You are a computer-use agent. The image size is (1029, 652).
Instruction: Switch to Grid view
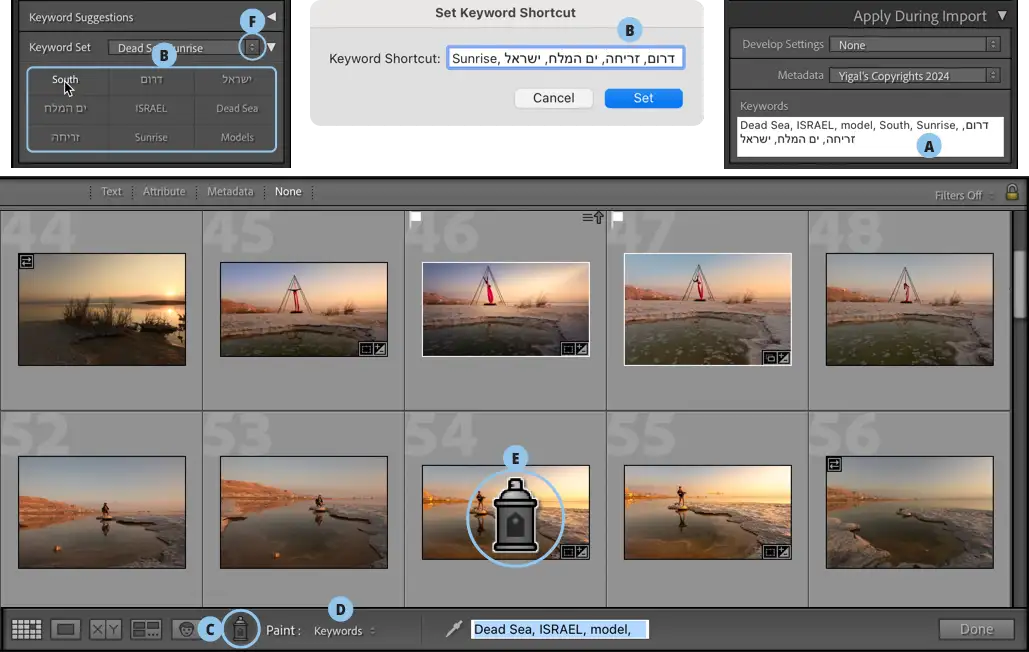pos(26,629)
